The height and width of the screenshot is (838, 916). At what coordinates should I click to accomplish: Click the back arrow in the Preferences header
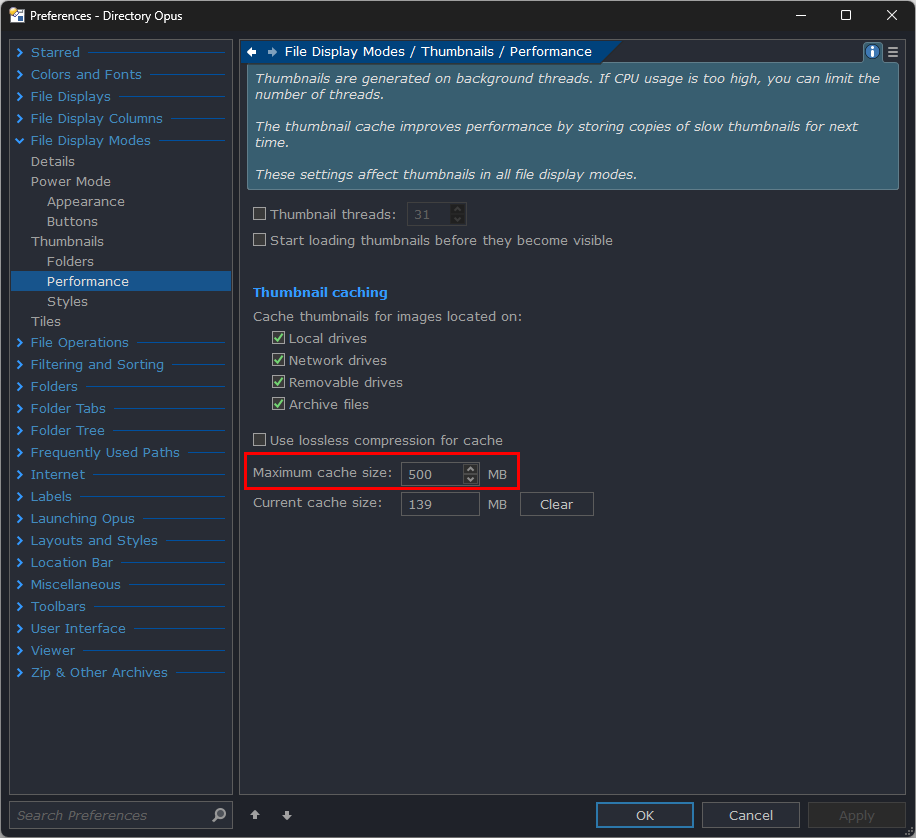[x=252, y=52]
